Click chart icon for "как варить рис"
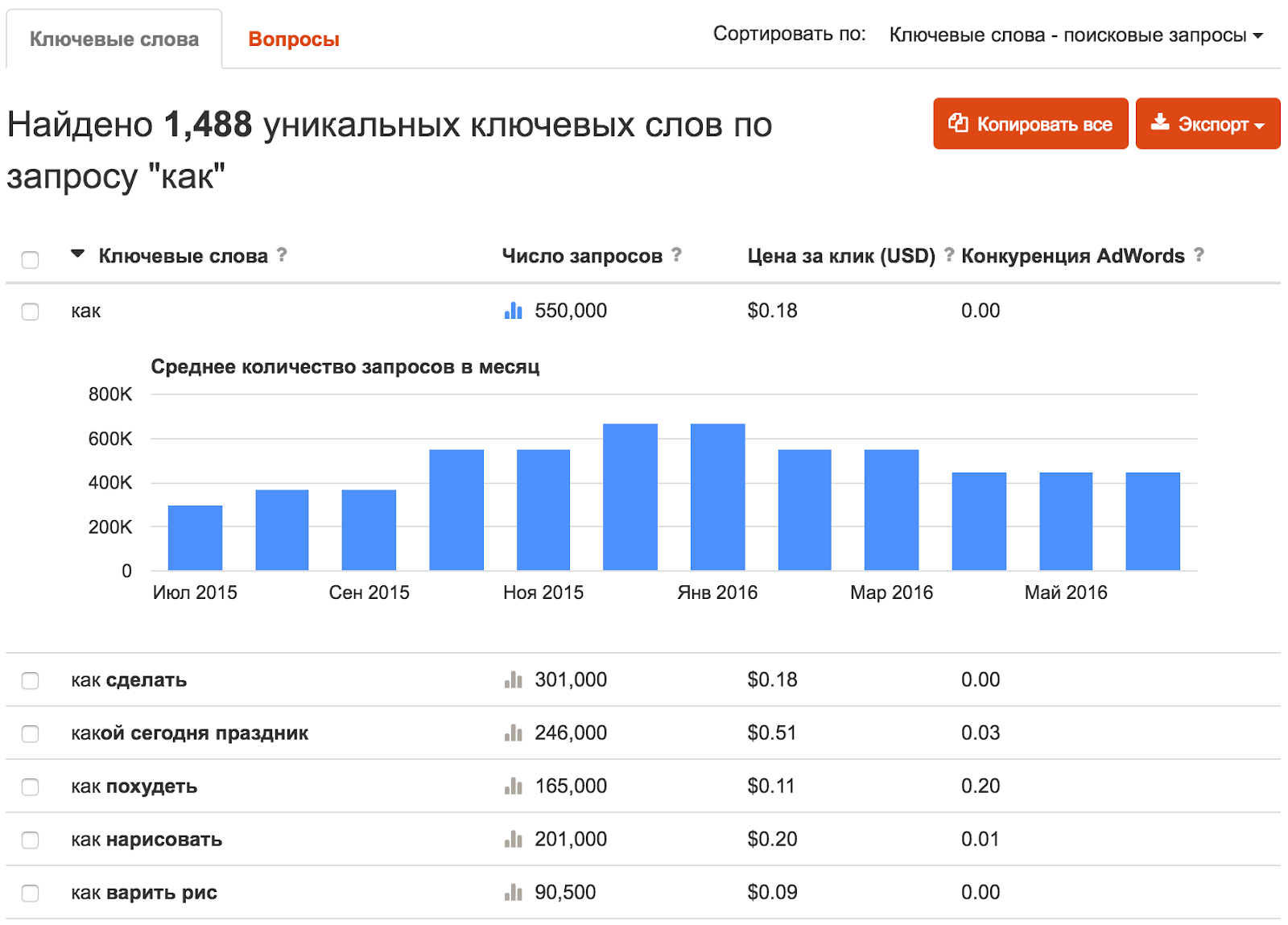Image resolution: width=1288 pixels, height=925 pixels. pos(513,893)
